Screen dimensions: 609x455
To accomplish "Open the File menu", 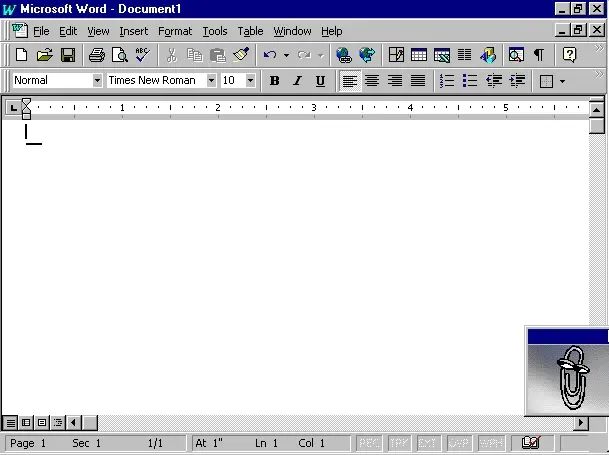I will point(41,31).
